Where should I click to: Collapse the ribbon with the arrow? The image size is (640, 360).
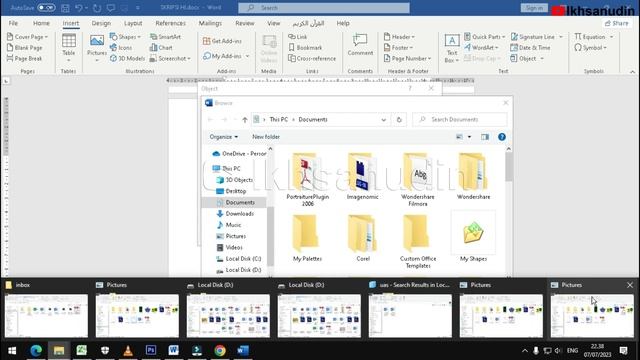click(632, 72)
